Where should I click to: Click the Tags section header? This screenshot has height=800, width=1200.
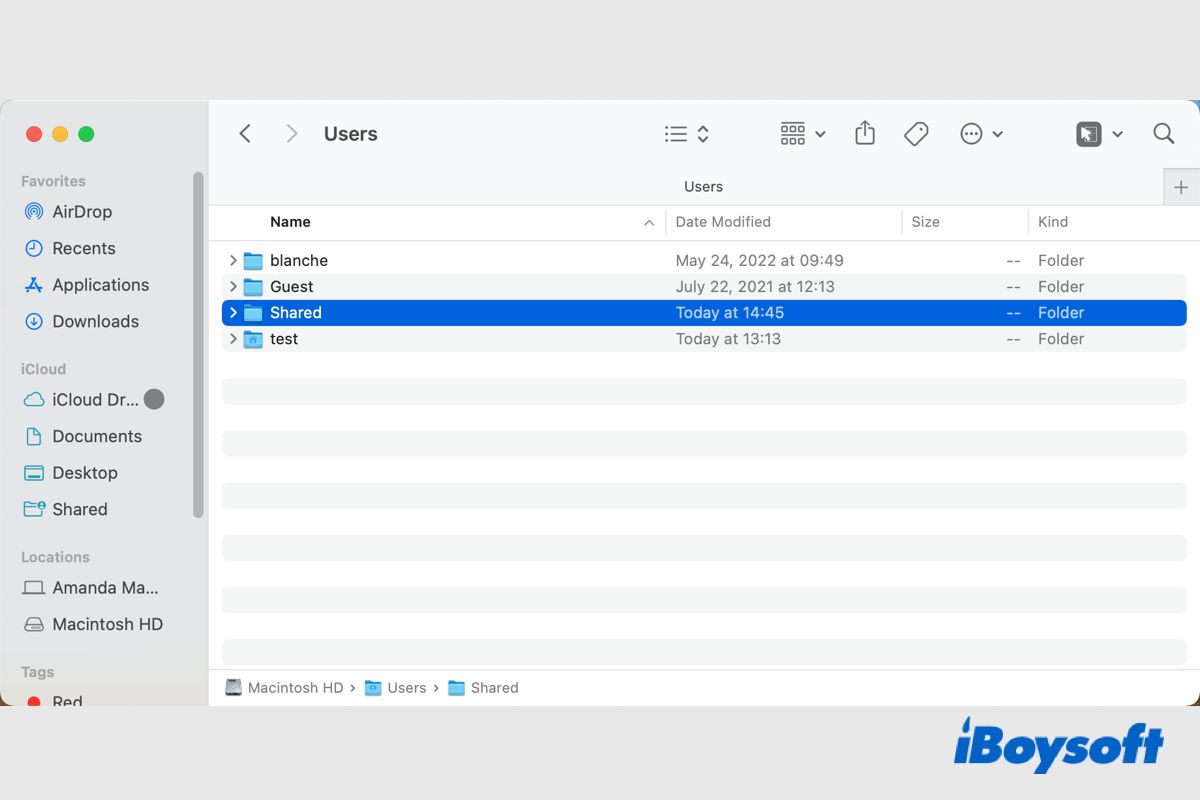click(x=37, y=672)
